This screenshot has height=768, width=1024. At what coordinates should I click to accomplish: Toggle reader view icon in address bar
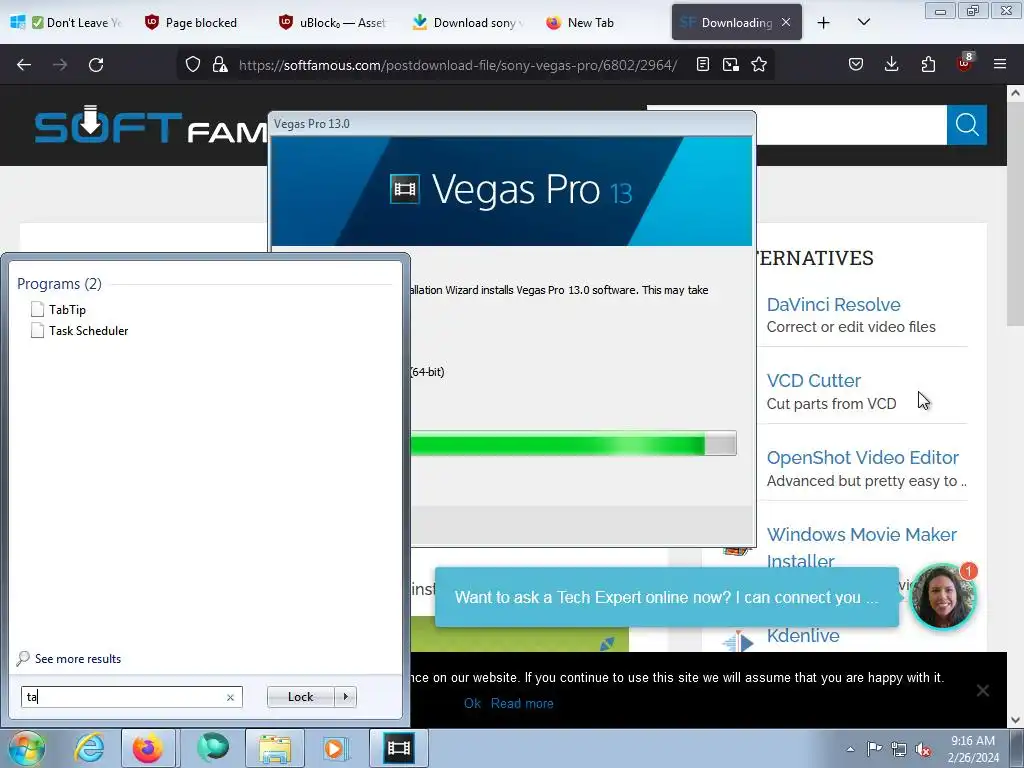[703, 64]
